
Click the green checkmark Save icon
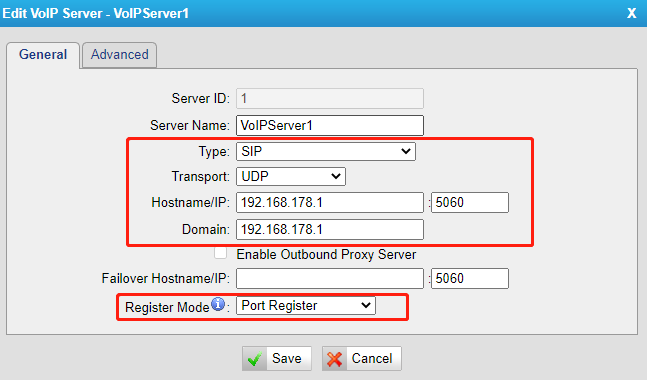(255, 359)
